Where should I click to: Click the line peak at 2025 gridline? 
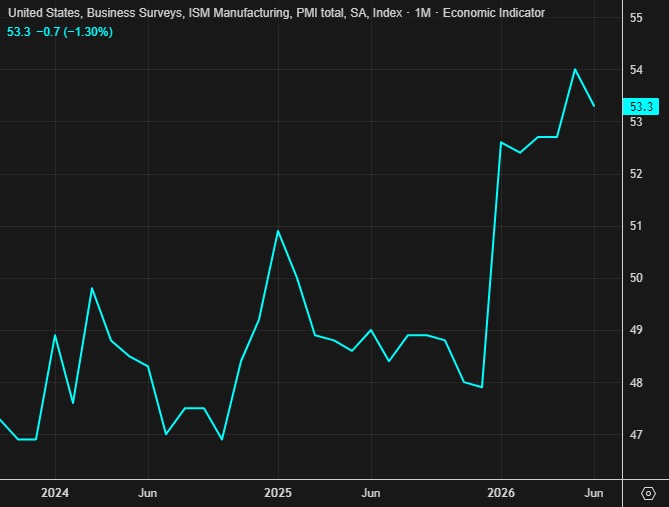(x=278, y=231)
